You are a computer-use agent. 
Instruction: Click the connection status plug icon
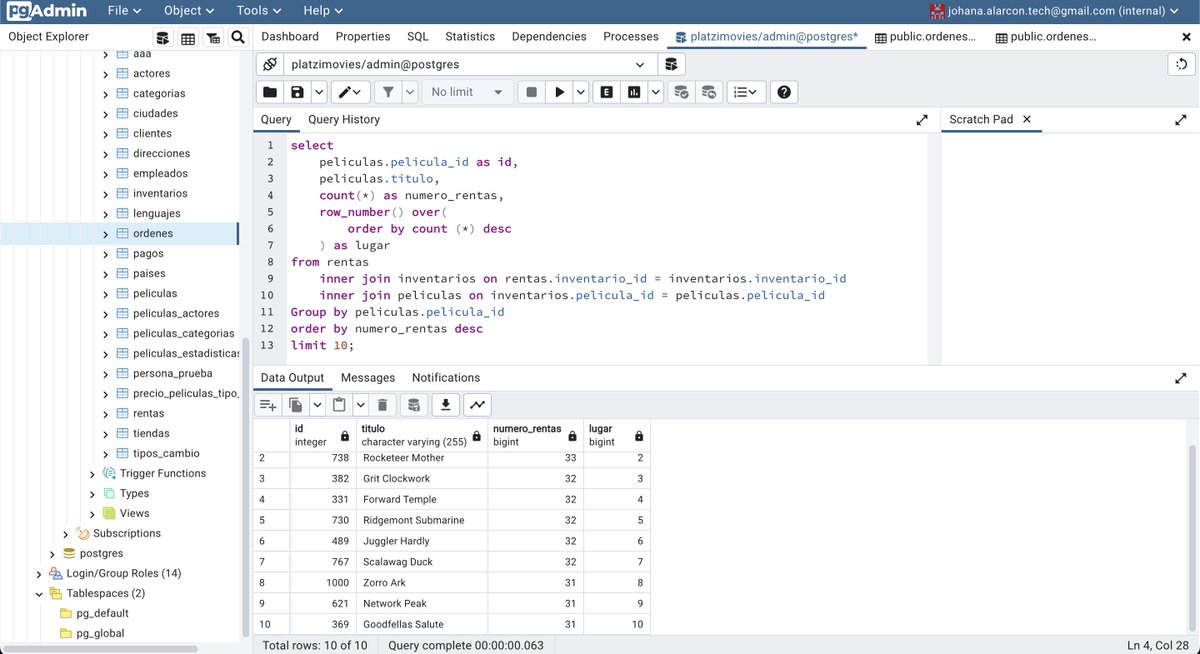click(x=269, y=64)
